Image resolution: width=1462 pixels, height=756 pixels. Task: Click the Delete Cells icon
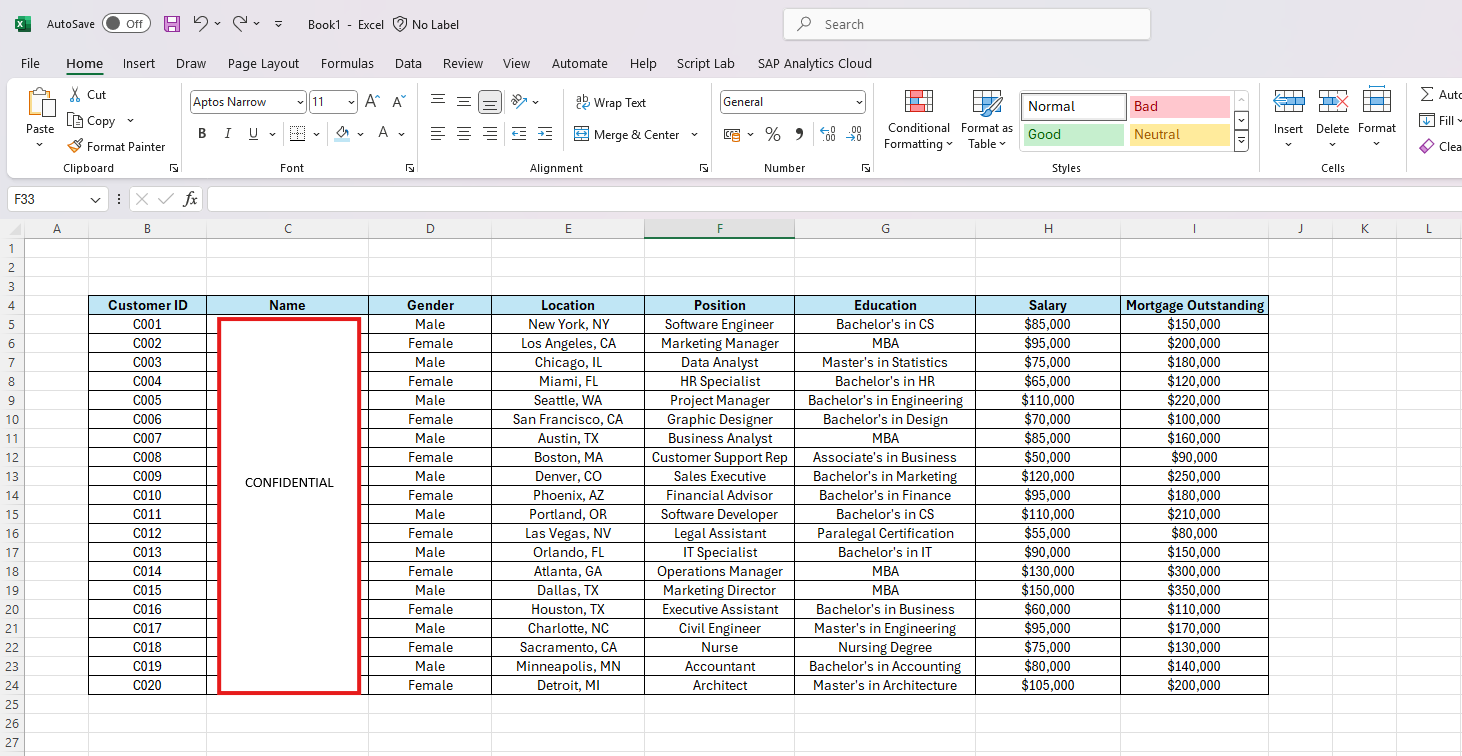click(1332, 102)
